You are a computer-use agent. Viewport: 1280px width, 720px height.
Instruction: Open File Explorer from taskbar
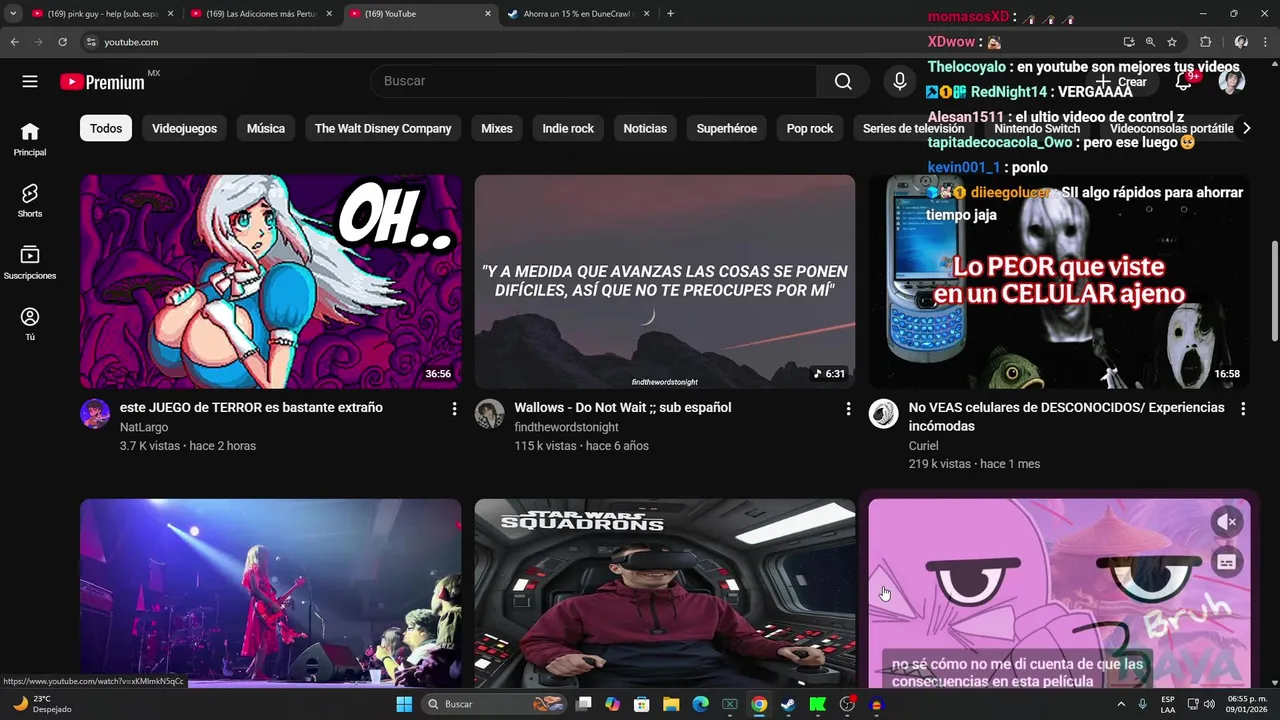[x=671, y=704]
